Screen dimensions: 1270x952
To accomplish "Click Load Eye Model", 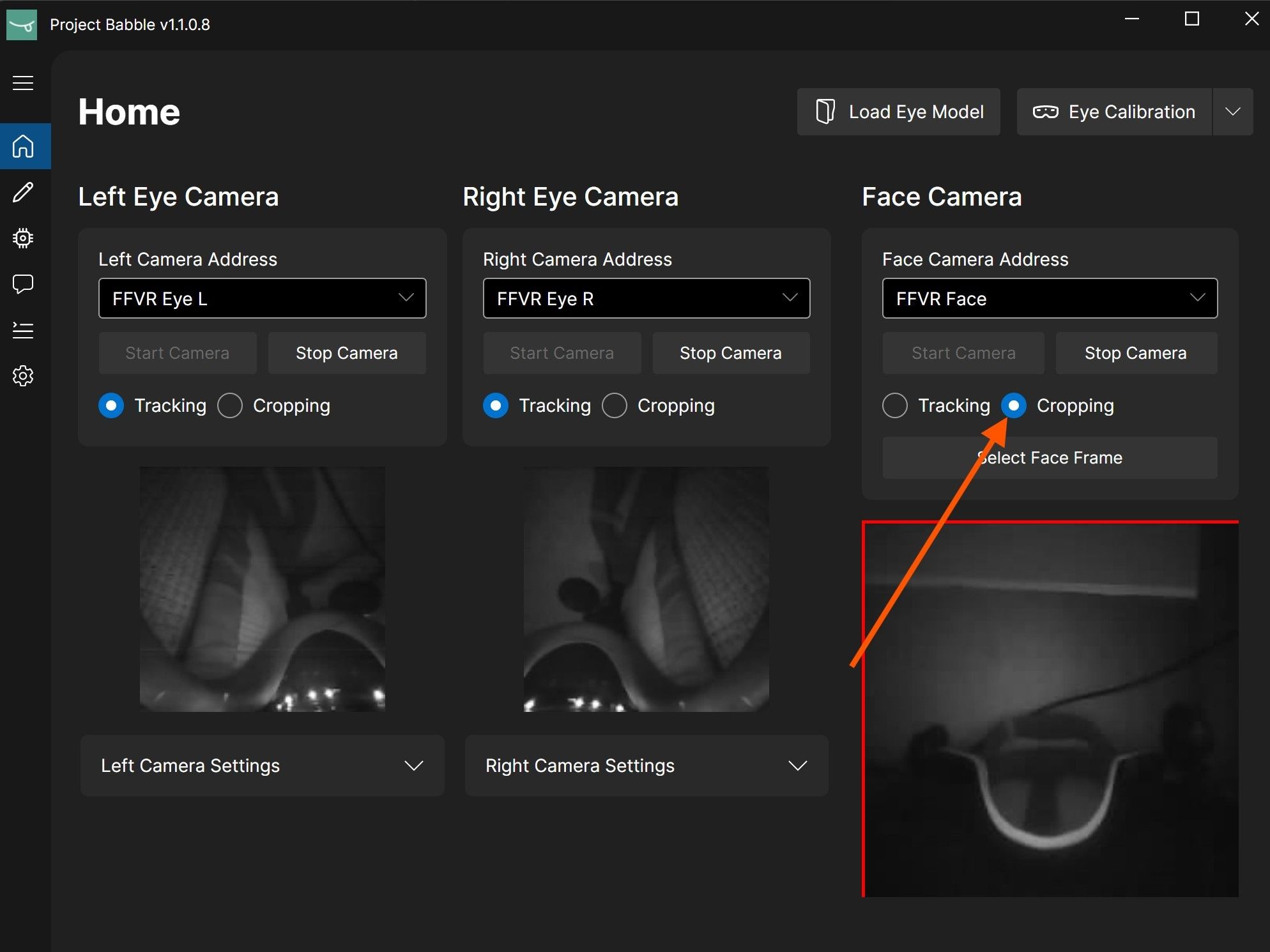I will tap(898, 112).
